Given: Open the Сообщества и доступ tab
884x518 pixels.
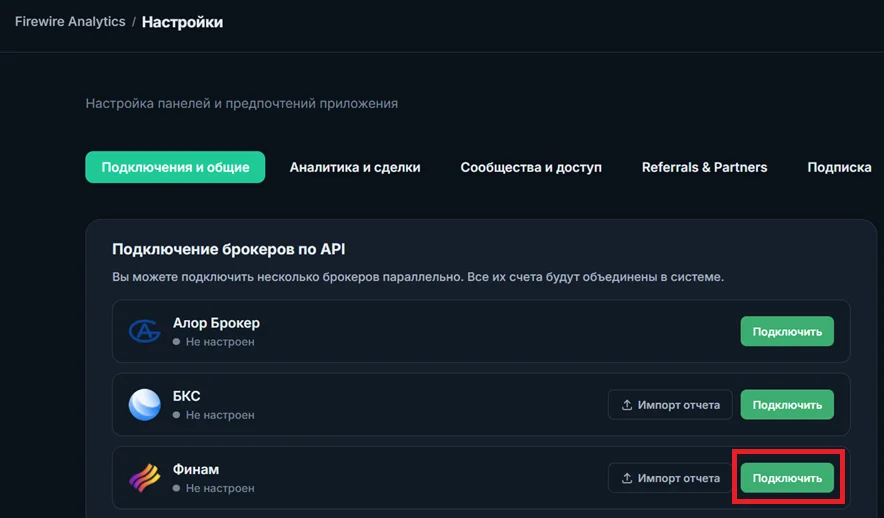Looking at the screenshot, I should (x=531, y=167).
